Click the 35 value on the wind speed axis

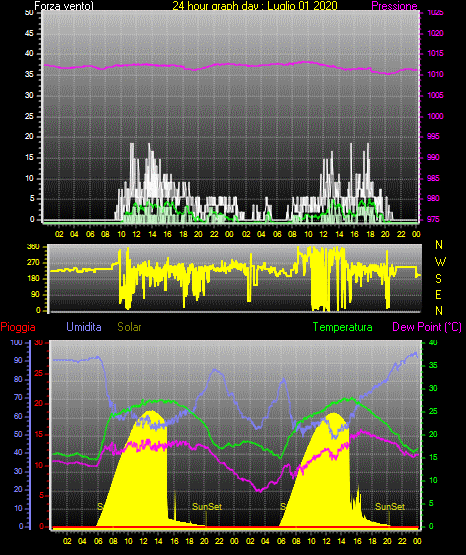coord(29,74)
